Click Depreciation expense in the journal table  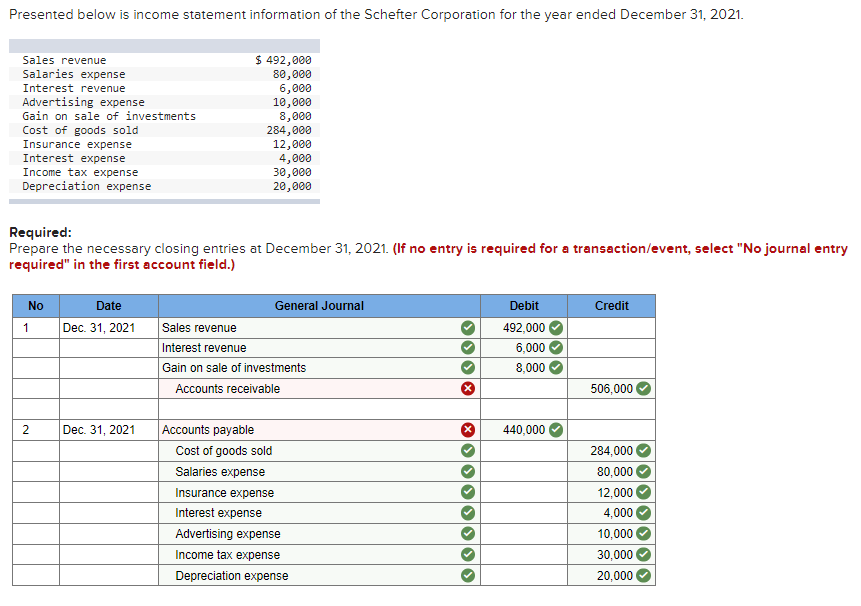coord(232,575)
